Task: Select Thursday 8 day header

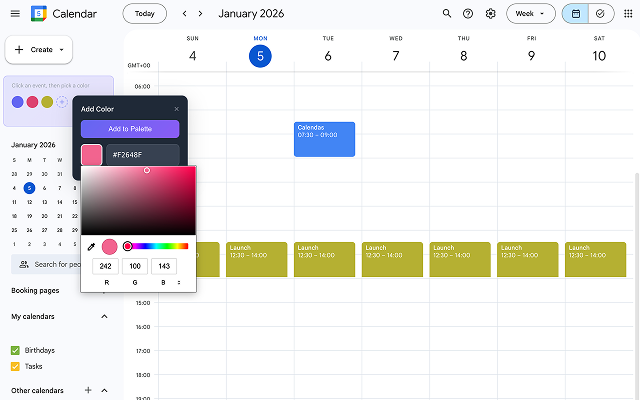Action: [x=464, y=56]
